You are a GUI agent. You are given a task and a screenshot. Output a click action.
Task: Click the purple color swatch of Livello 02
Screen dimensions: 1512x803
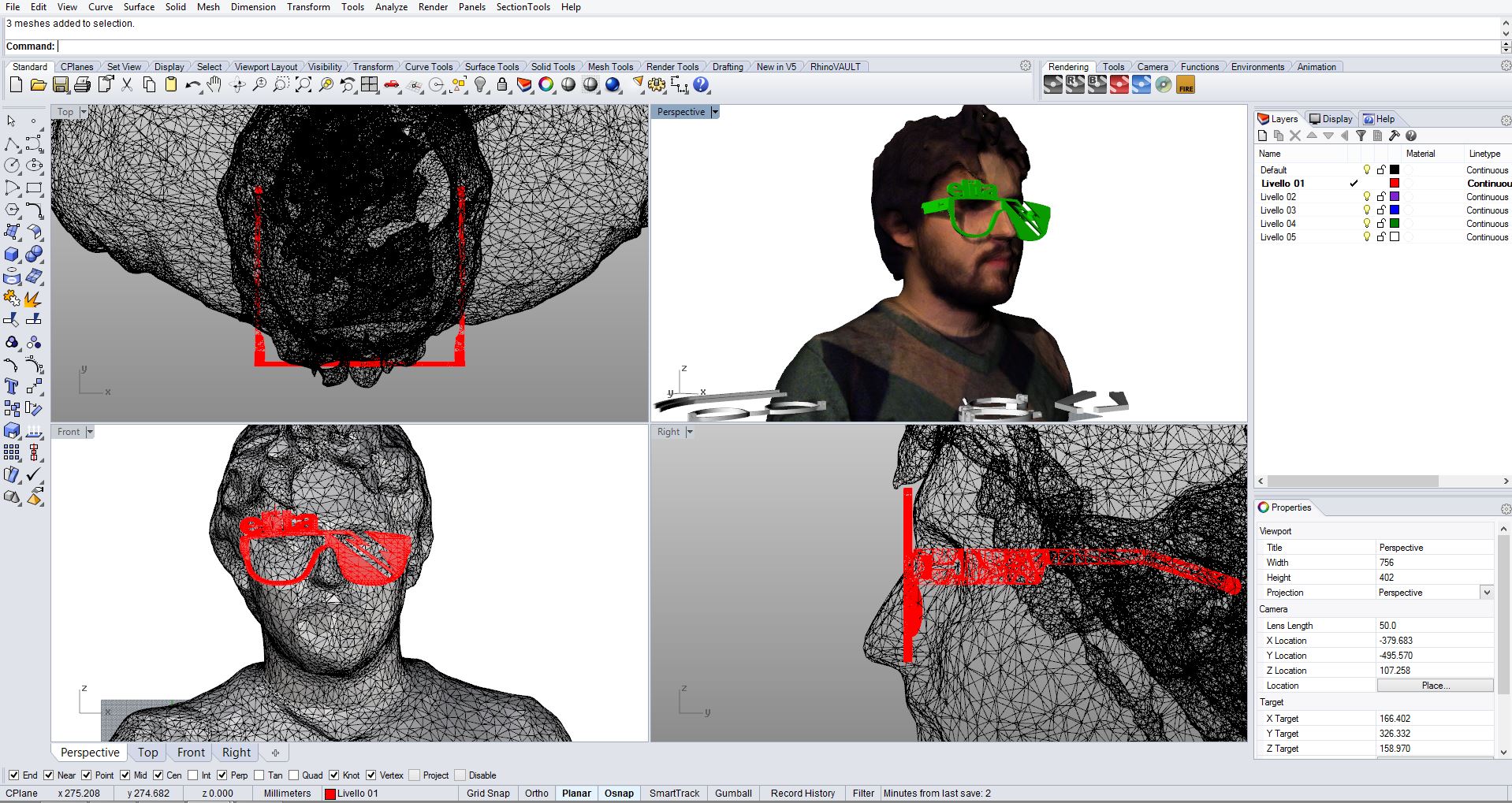1394,197
